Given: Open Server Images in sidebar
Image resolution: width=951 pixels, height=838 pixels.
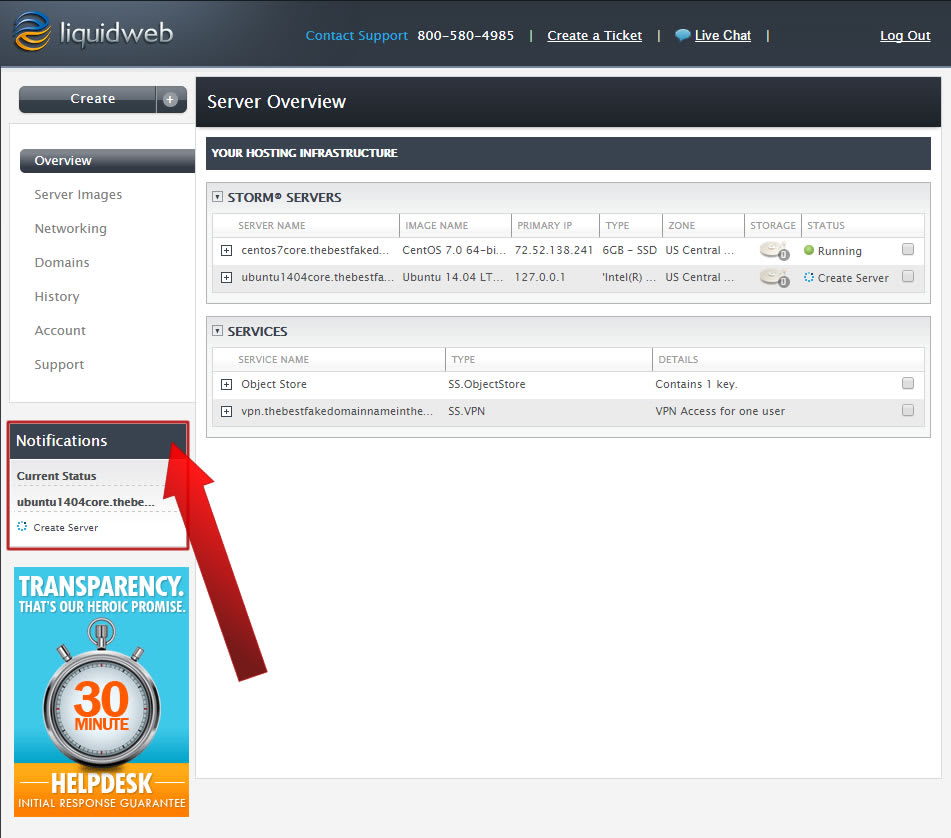Looking at the screenshot, I should (78, 195).
